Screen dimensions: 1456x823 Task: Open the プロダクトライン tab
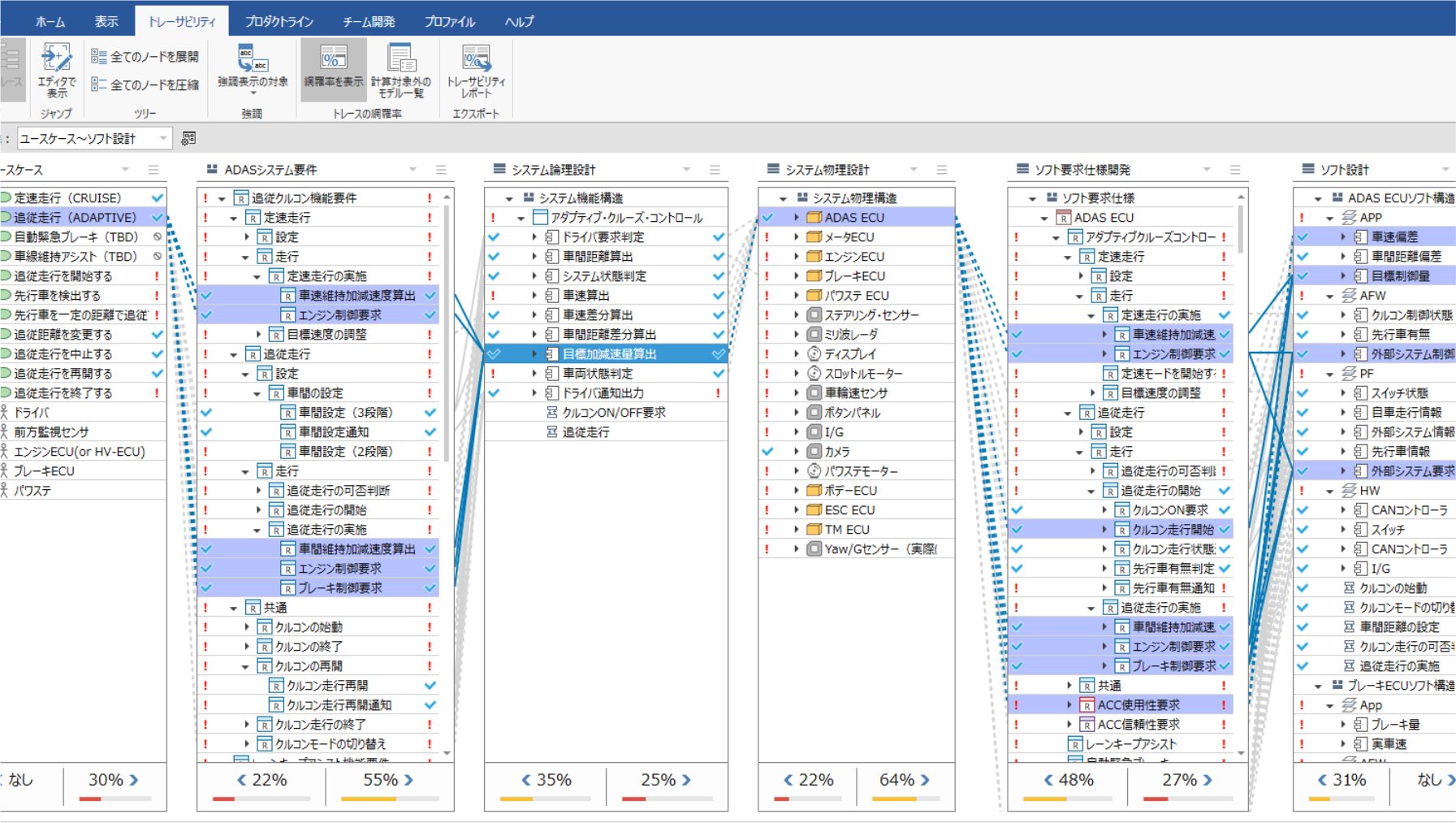279,22
